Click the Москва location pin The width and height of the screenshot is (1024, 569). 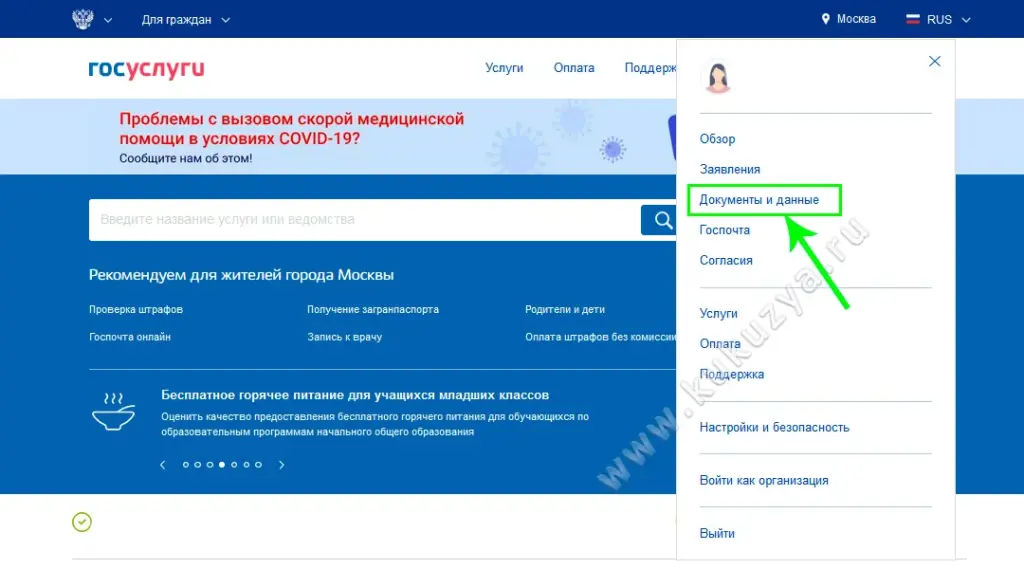click(x=826, y=19)
